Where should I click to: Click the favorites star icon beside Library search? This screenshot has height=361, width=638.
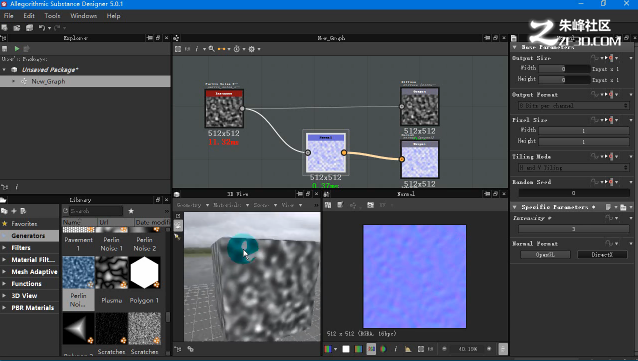[x=131, y=211]
